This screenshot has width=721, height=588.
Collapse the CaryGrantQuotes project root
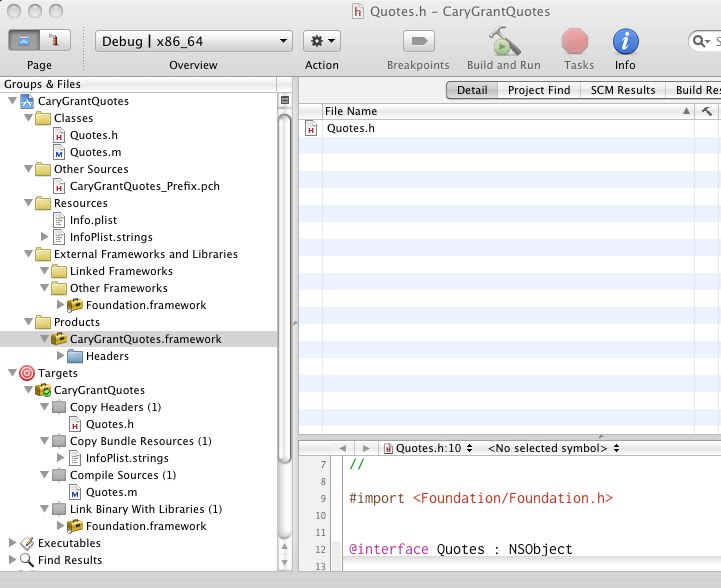coord(12,100)
